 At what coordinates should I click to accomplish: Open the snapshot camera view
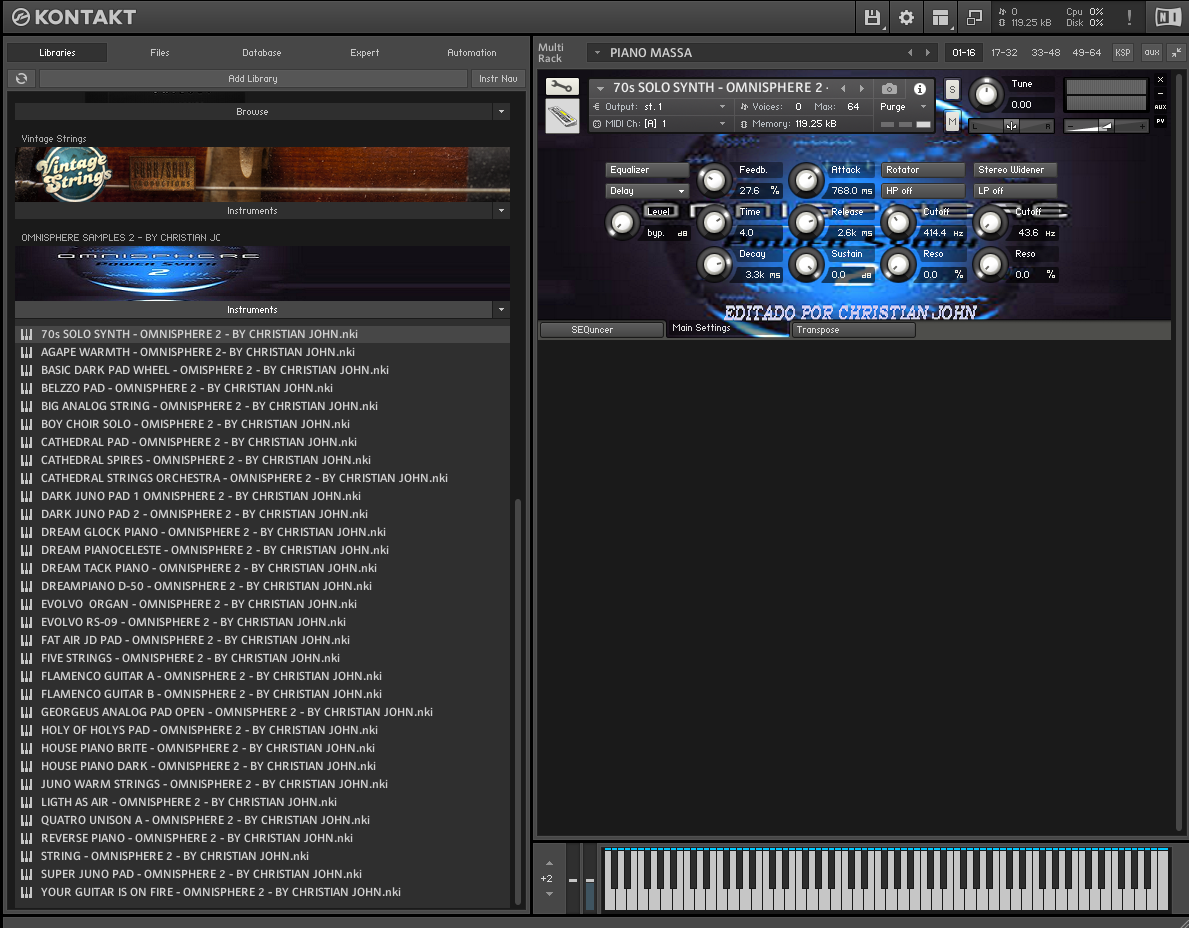pos(889,88)
